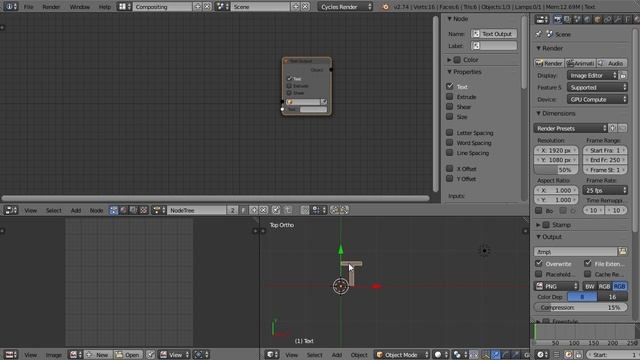Click the Animation render button
640x360 pixels.
(580, 63)
